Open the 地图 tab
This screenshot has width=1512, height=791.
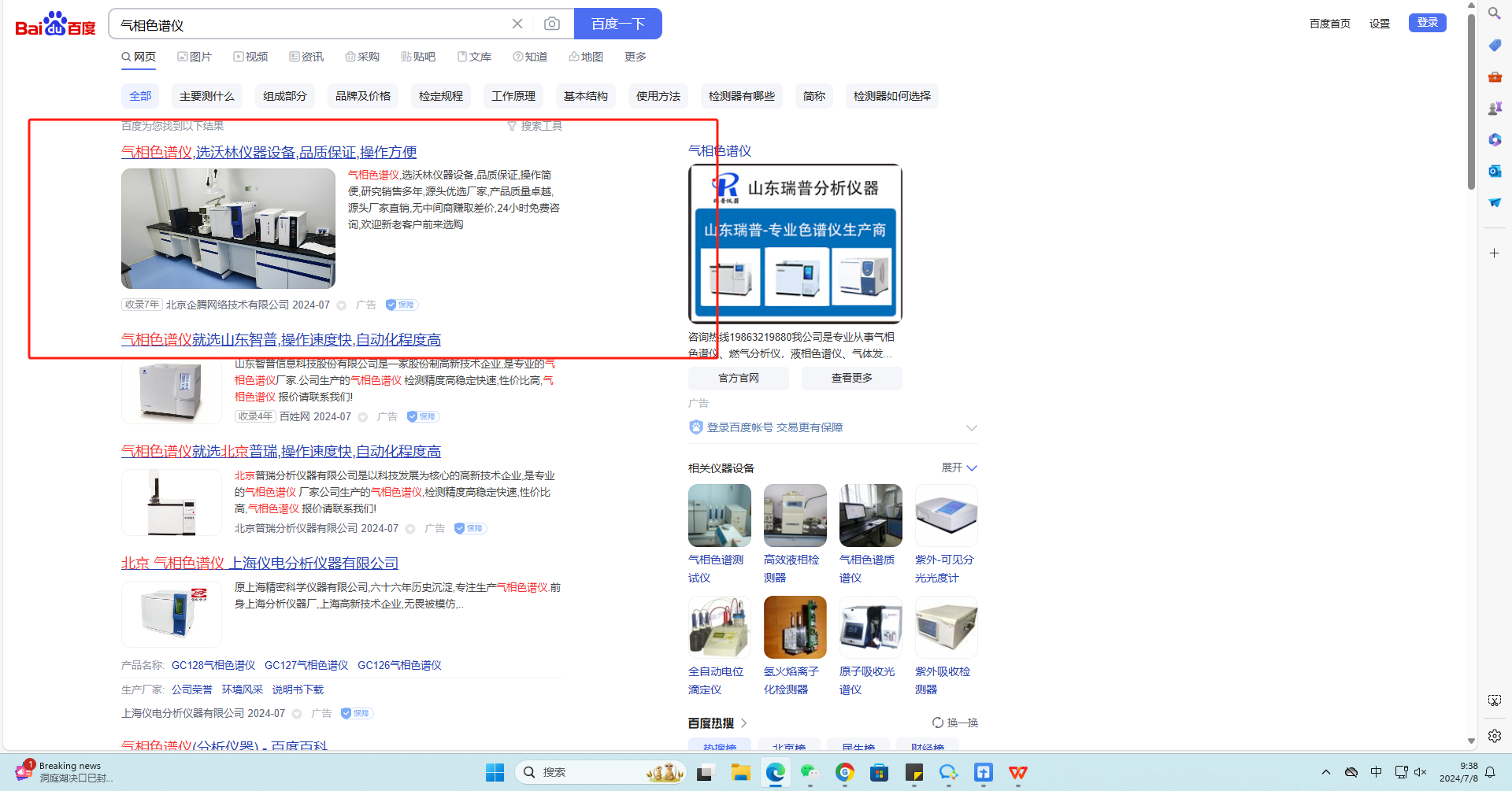[x=586, y=57]
